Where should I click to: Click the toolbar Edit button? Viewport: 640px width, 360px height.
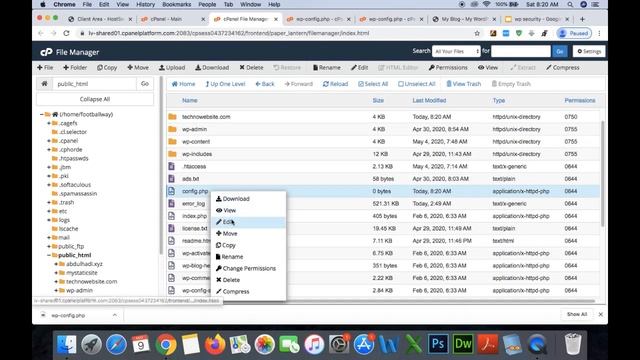pyautogui.click(x=360, y=68)
